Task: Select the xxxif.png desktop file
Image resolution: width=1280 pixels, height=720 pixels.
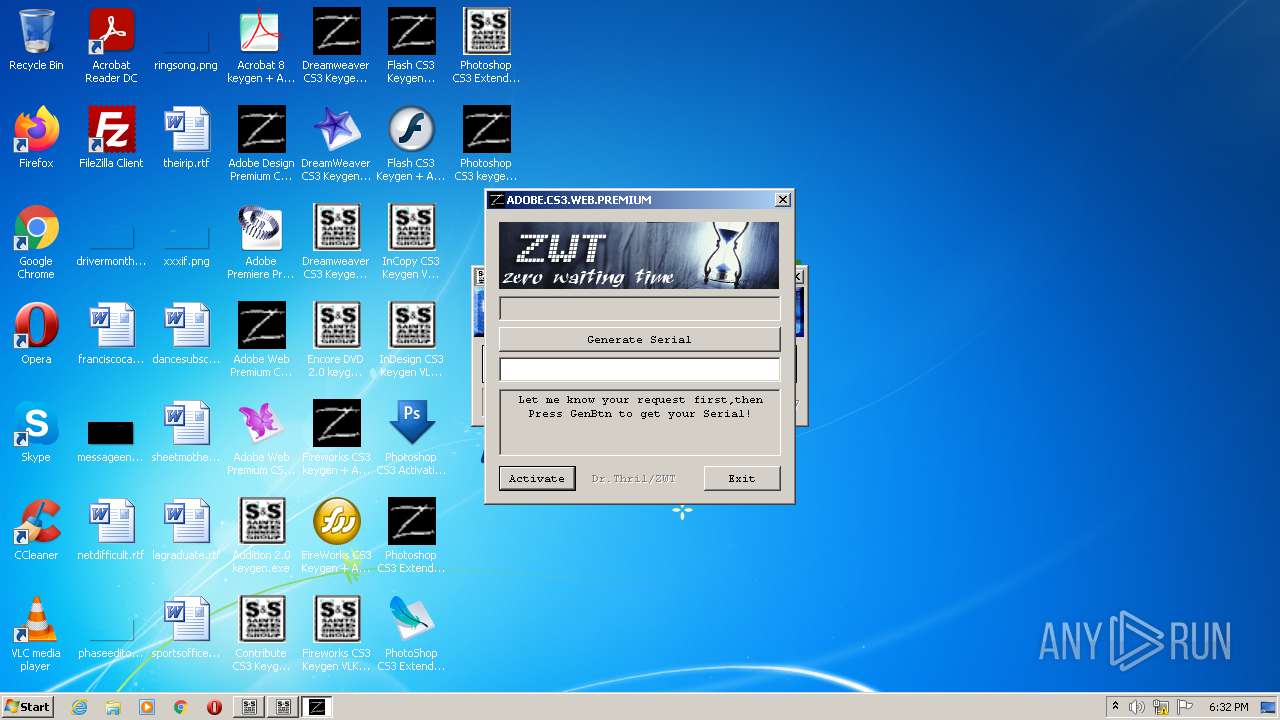Action: click(x=186, y=236)
